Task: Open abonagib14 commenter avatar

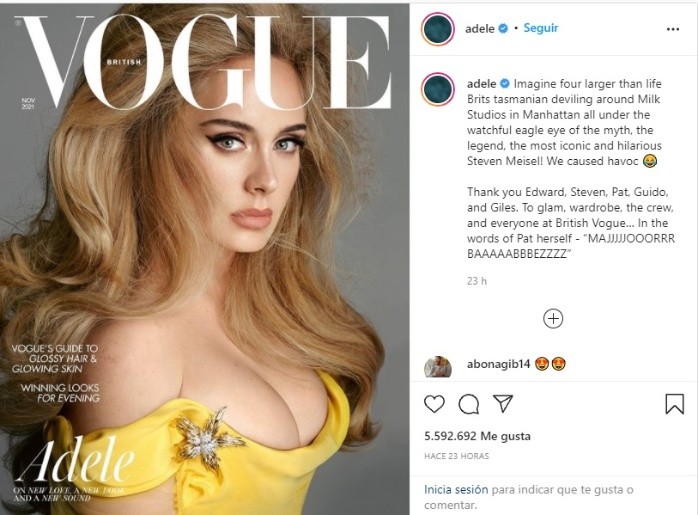Action: pos(438,367)
